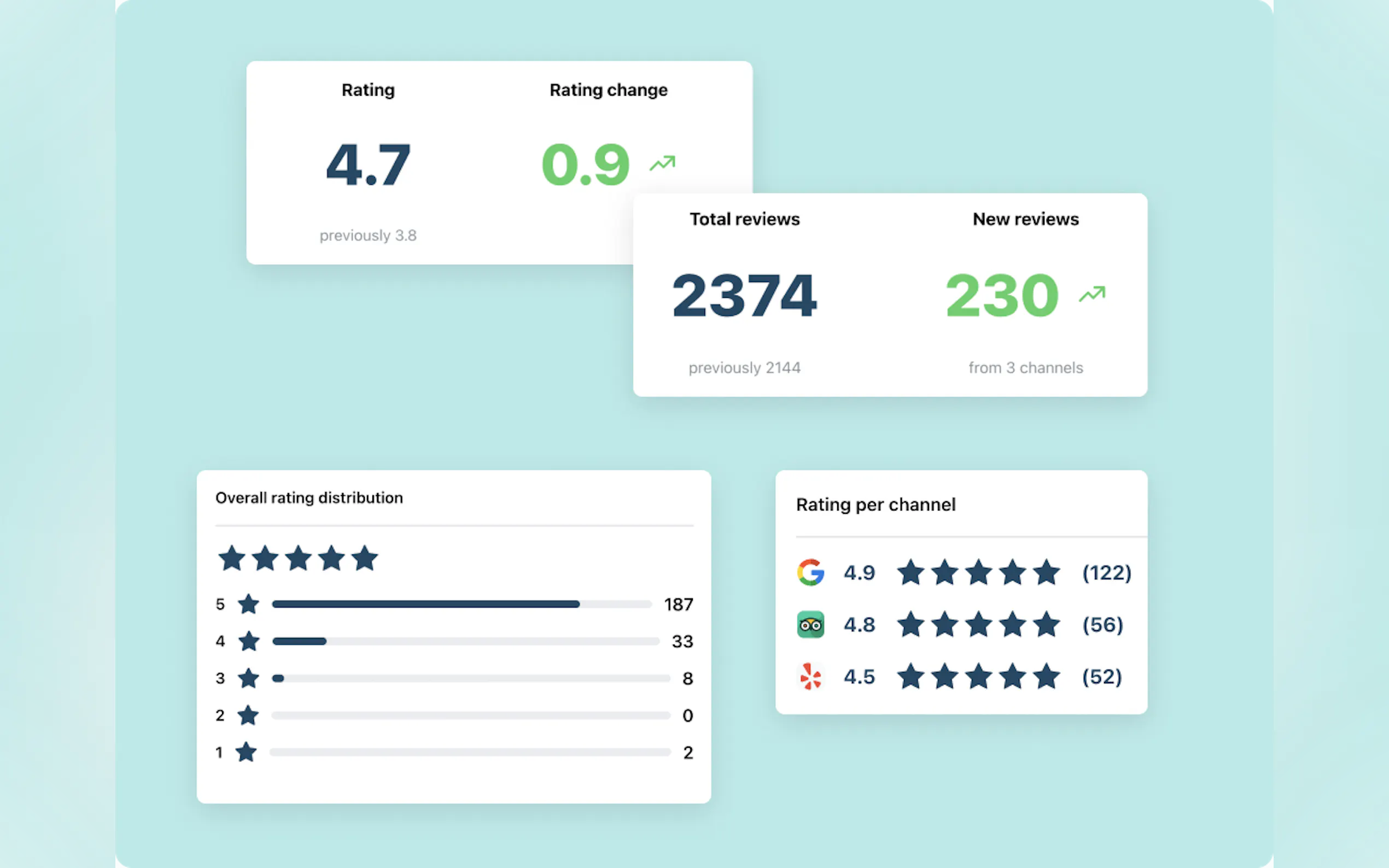Click the star icon in the 3-star row
Viewport: 1389px width, 868px height.
pos(249,678)
